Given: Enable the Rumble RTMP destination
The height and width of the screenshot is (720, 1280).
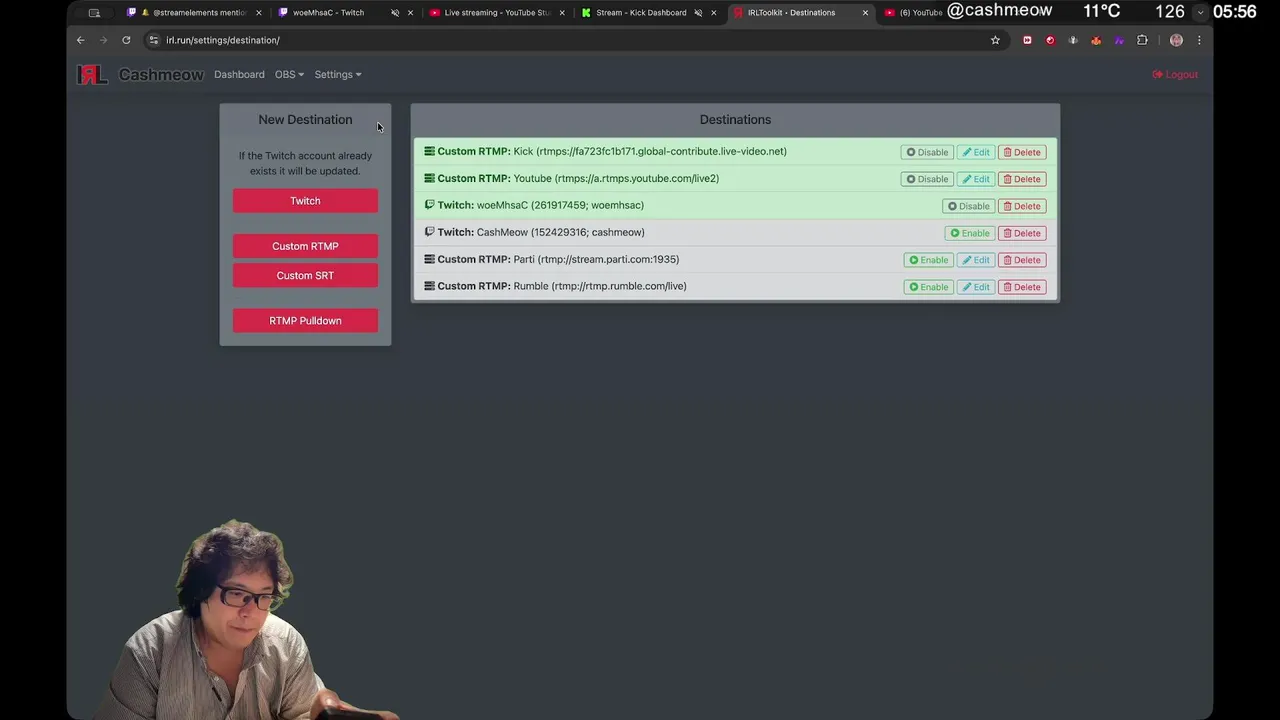Looking at the screenshot, I should click(928, 287).
